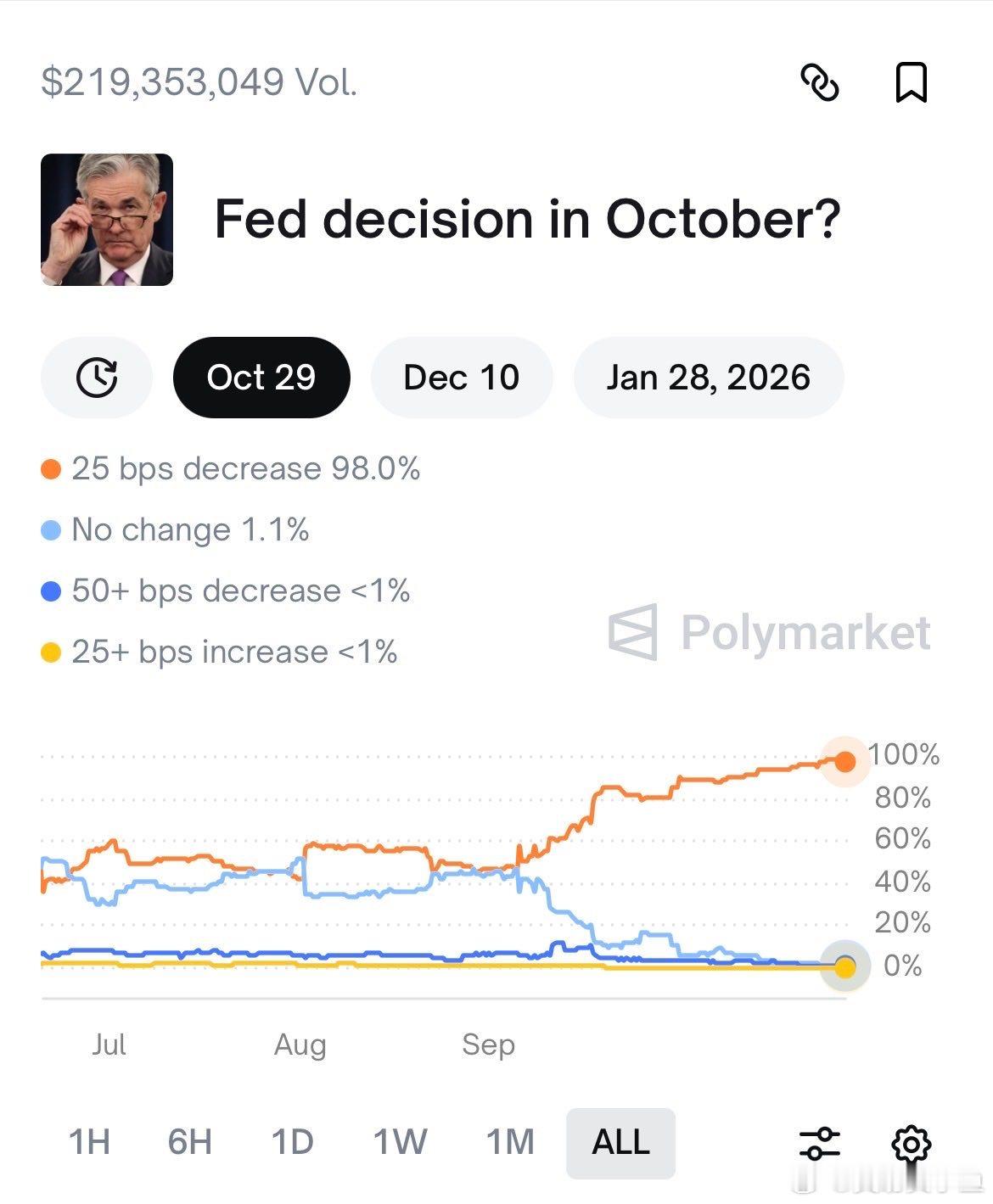
Task: Toggle visibility of 25 bps decrease series
Action: 246,468
